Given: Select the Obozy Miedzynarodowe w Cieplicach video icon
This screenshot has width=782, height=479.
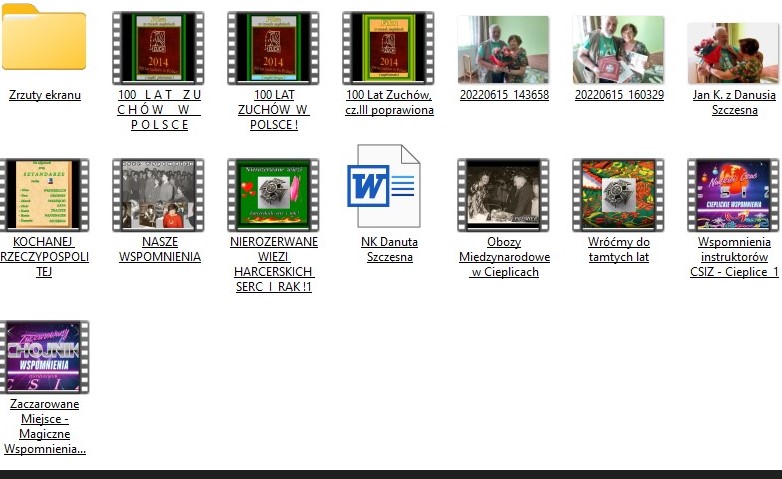Looking at the screenshot, I should (x=503, y=194).
